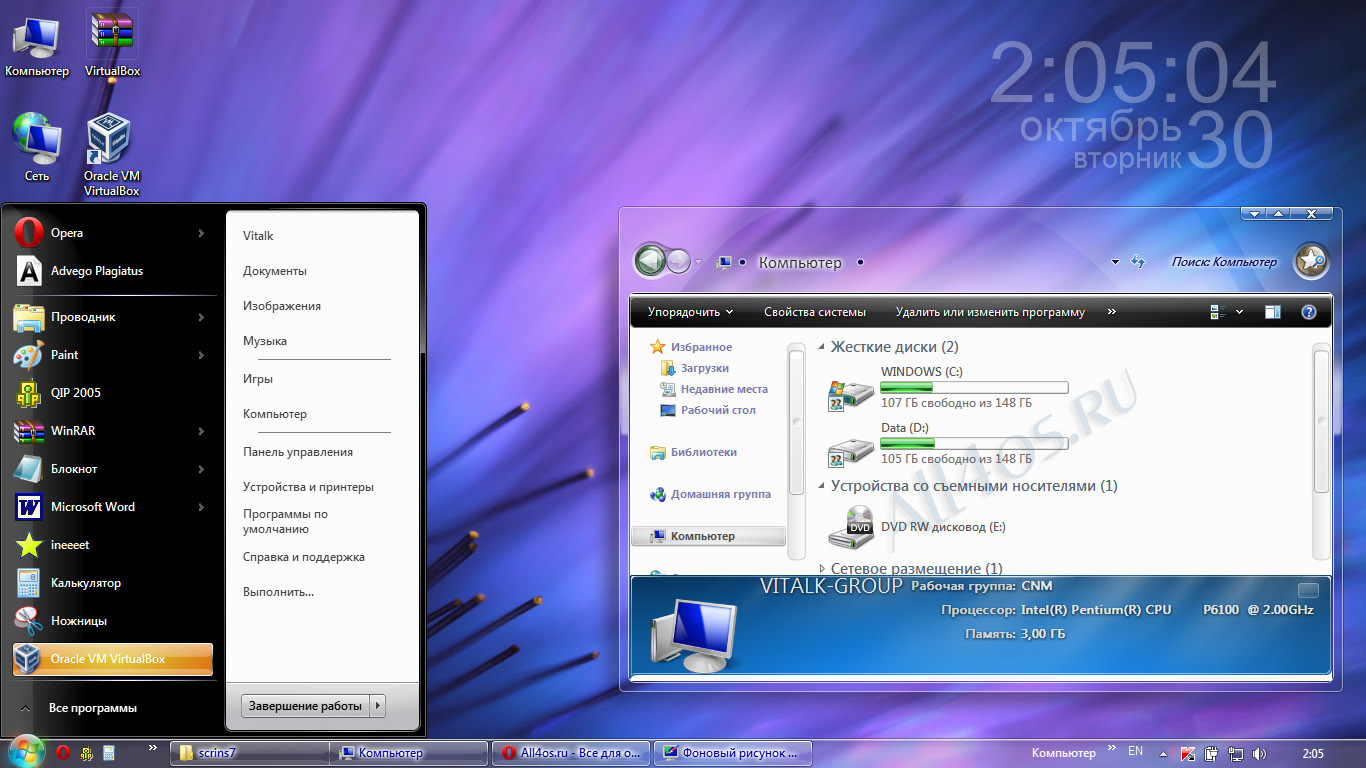This screenshot has height=768, width=1366.
Task: Click Удалить или изменить программу
Action: pos(990,312)
